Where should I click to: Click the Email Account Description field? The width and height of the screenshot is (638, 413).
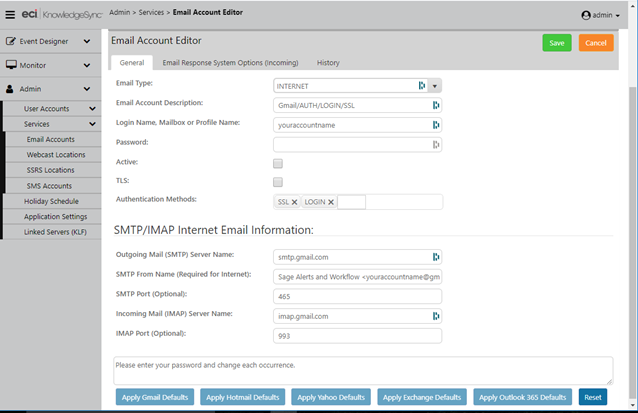pyautogui.click(x=357, y=105)
